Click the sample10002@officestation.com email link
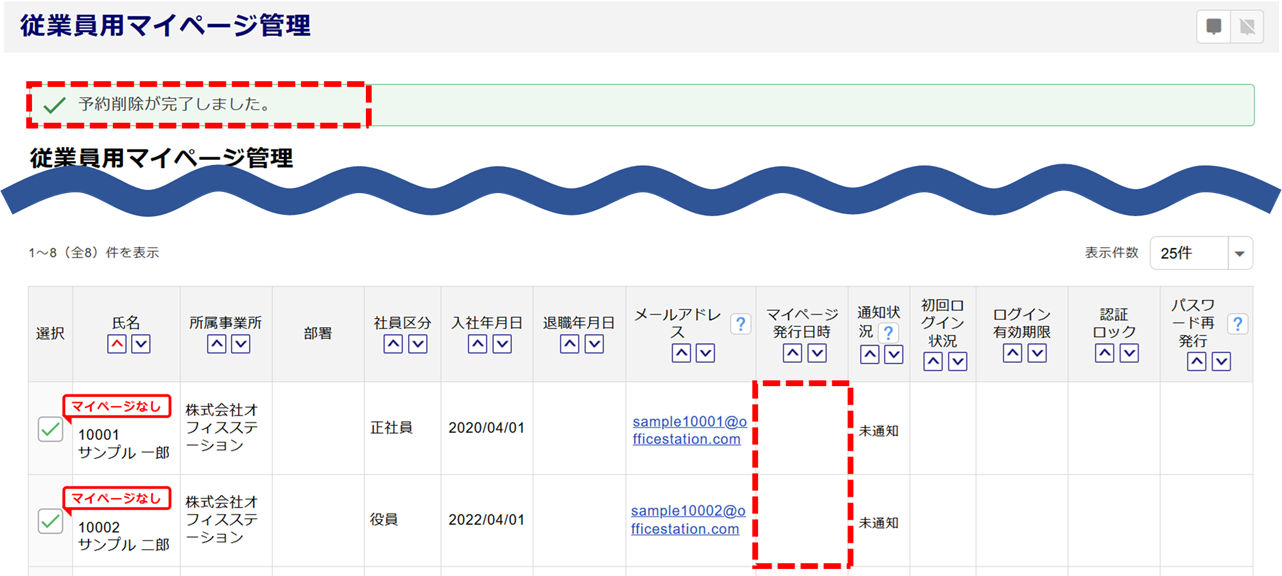The width and height of the screenshot is (1282, 576). pyautogui.click(x=687, y=520)
